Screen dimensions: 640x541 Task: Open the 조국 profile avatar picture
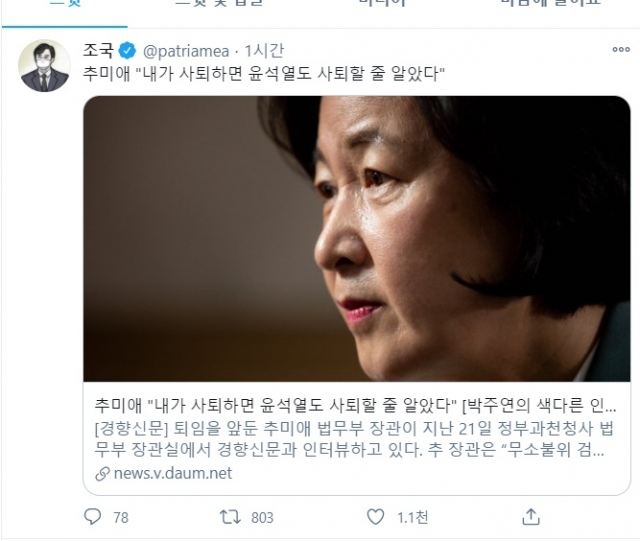click(x=44, y=65)
